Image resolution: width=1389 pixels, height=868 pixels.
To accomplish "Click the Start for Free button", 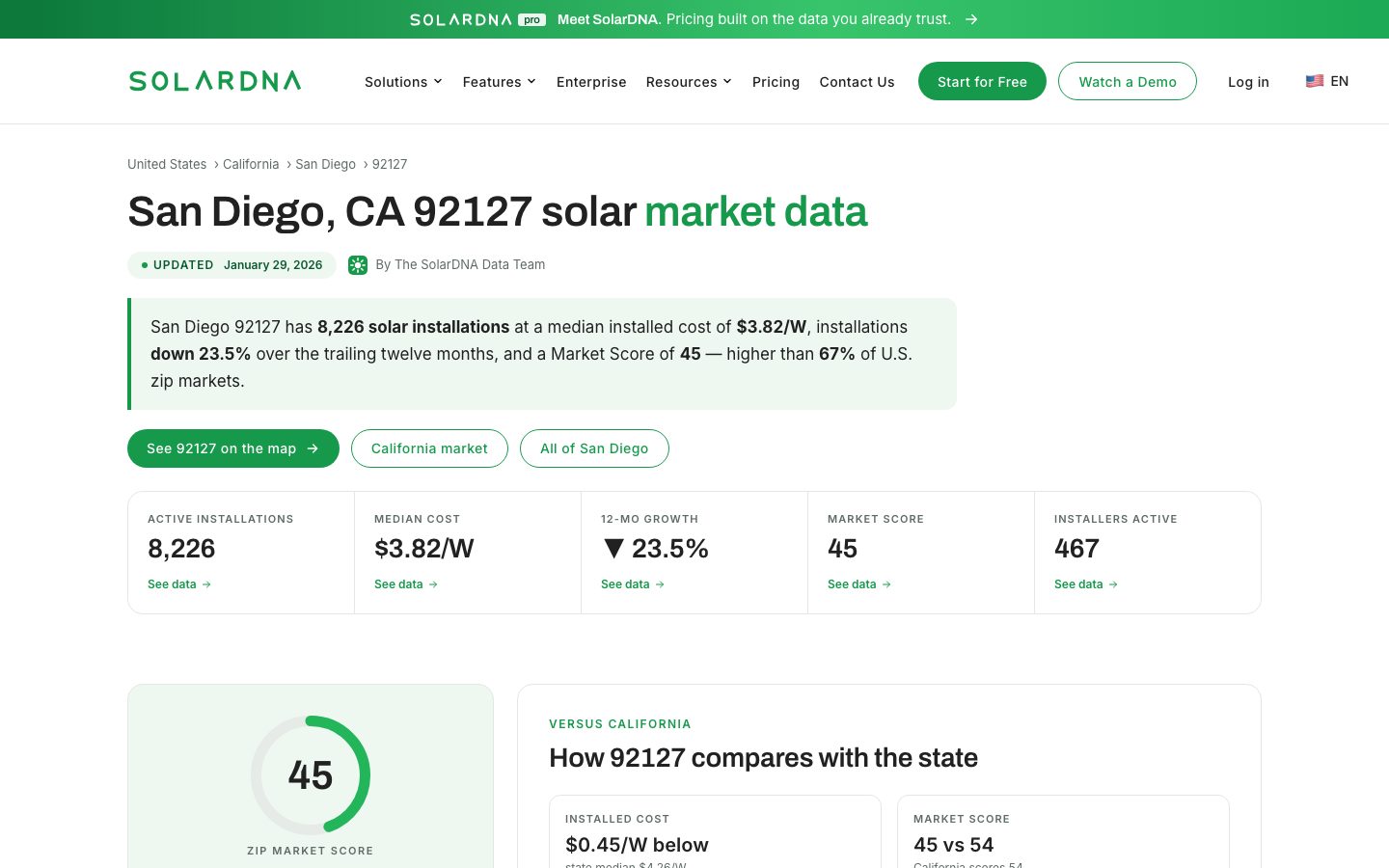I will coord(982,81).
